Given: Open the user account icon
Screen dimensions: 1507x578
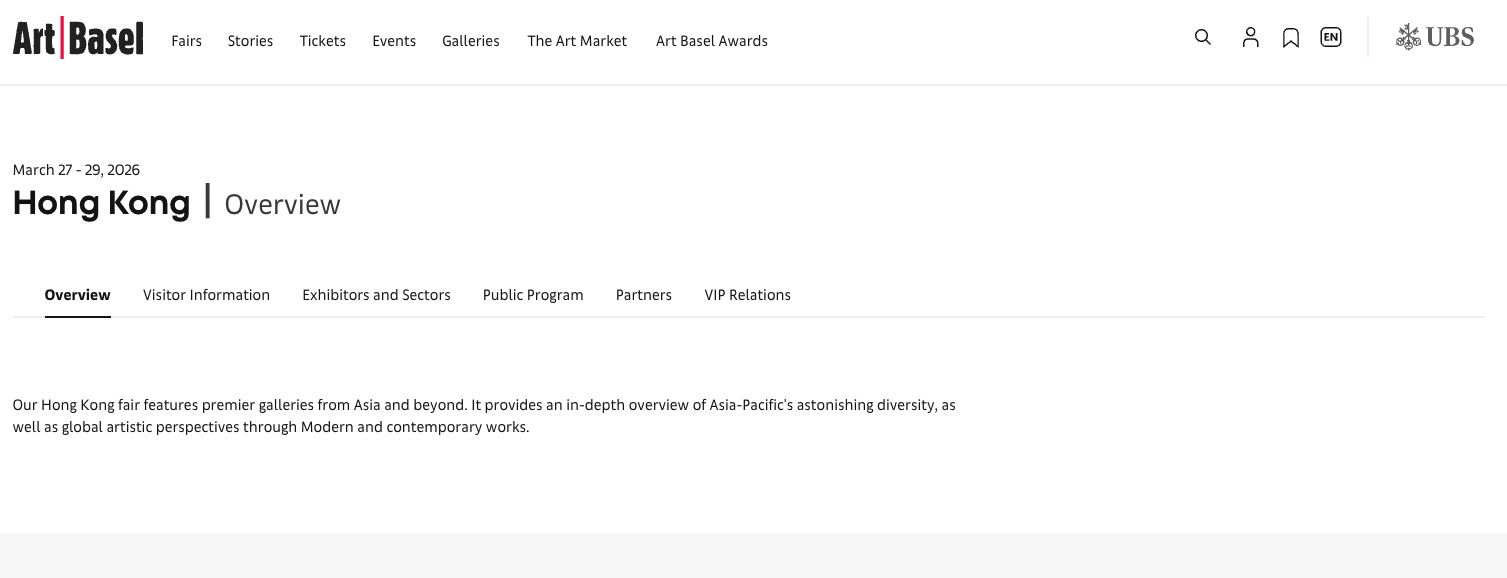Looking at the screenshot, I should (1250, 38).
